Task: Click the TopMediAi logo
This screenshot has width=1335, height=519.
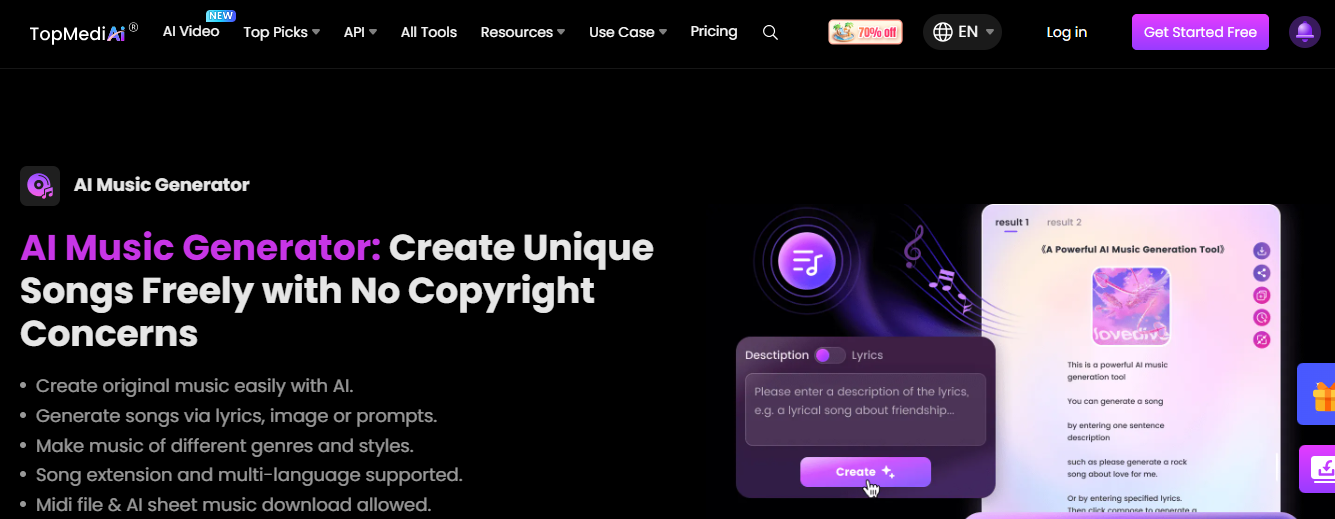Action: tap(83, 33)
